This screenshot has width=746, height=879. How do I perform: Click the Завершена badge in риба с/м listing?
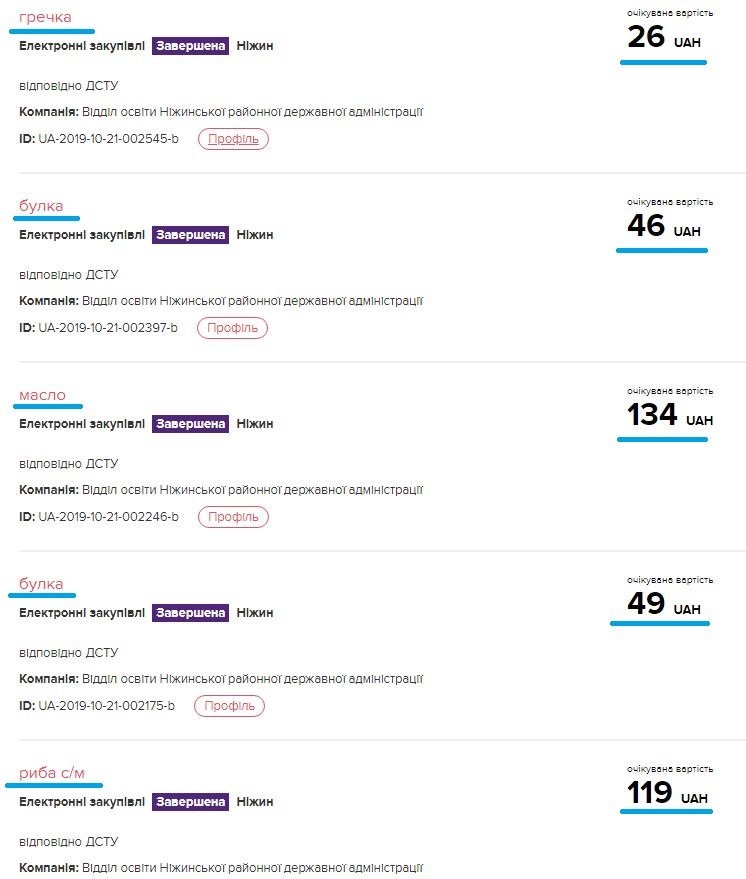coord(190,802)
